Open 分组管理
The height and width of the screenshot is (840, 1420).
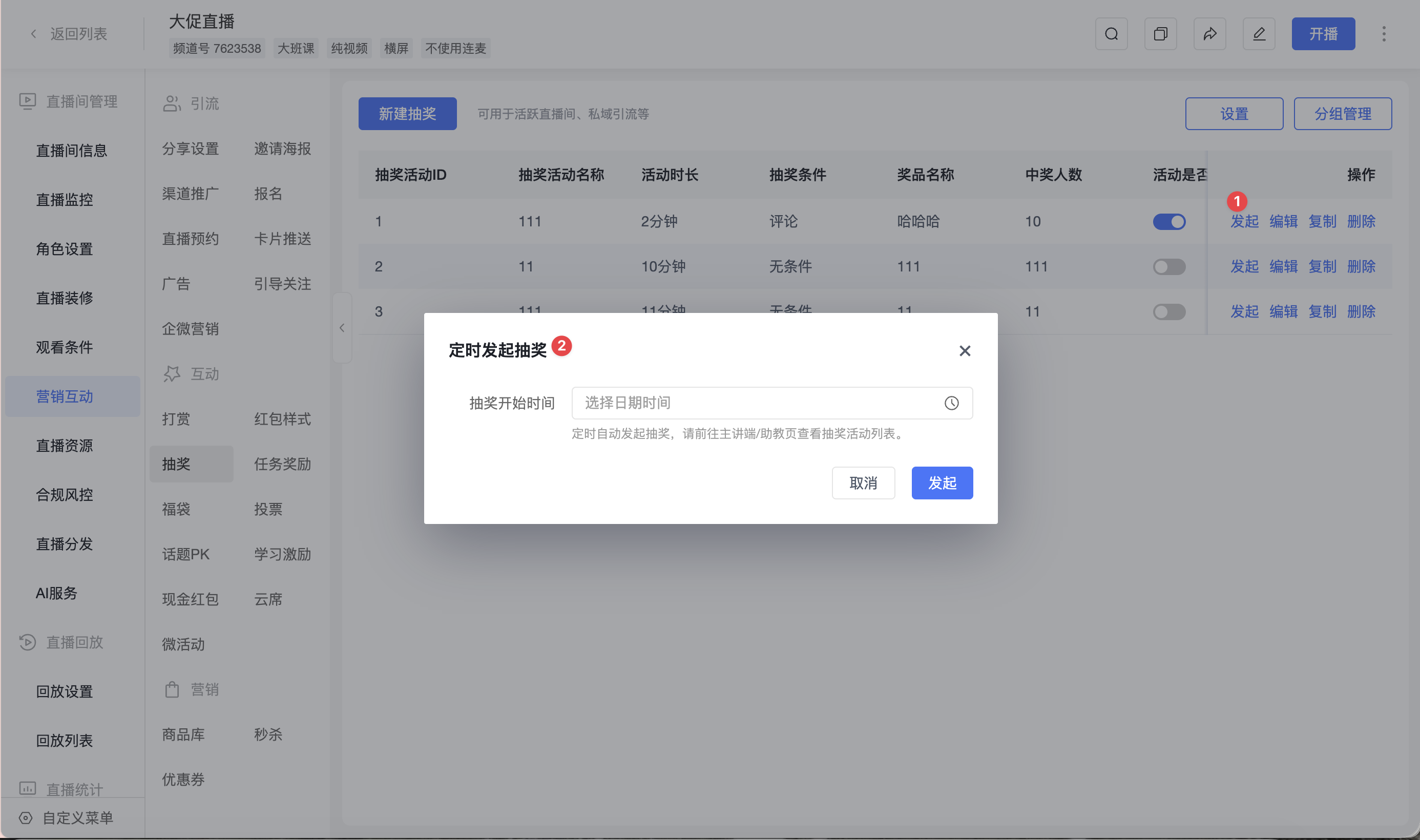coord(1343,114)
